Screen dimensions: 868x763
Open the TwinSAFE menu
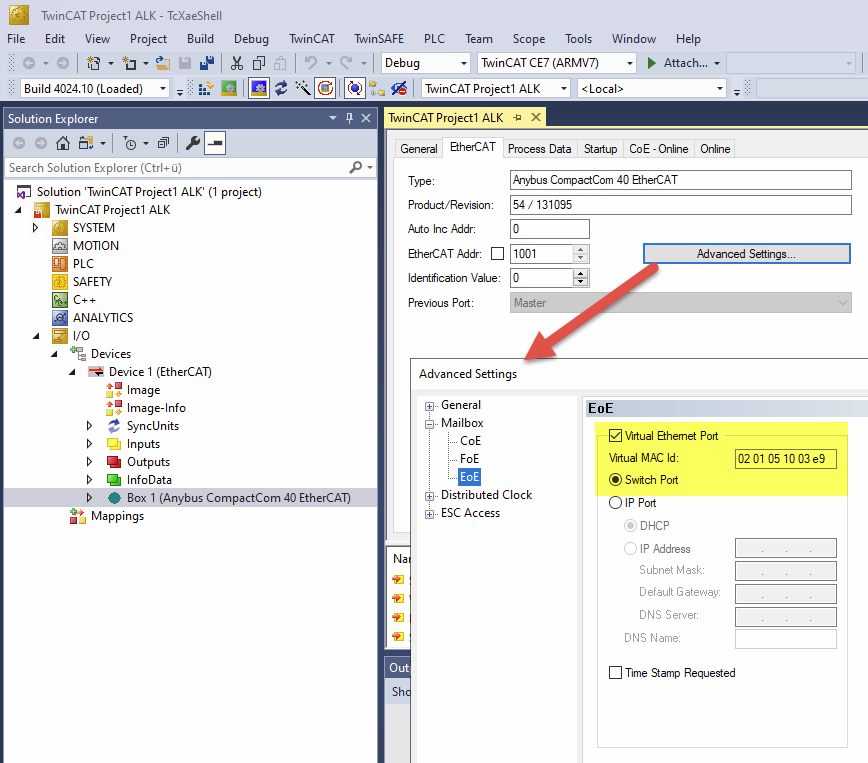[x=379, y=39]
